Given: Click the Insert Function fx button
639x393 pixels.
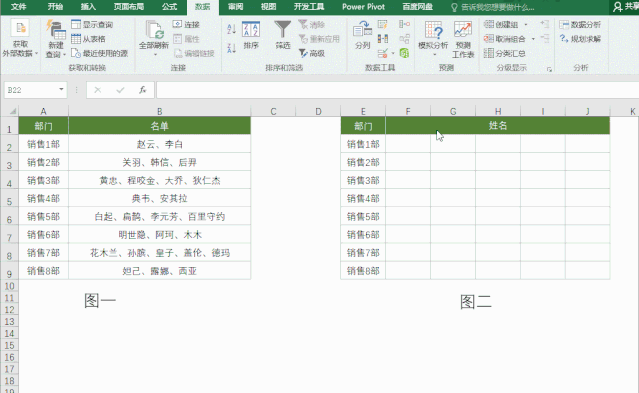Looking at the screenshot, I should [142, 90].
